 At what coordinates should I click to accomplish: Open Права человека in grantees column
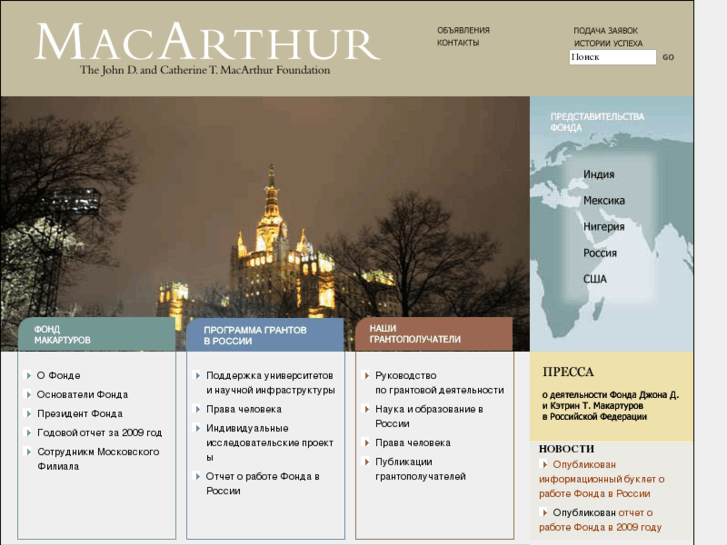pyautogui.click(x=413, y=442)
